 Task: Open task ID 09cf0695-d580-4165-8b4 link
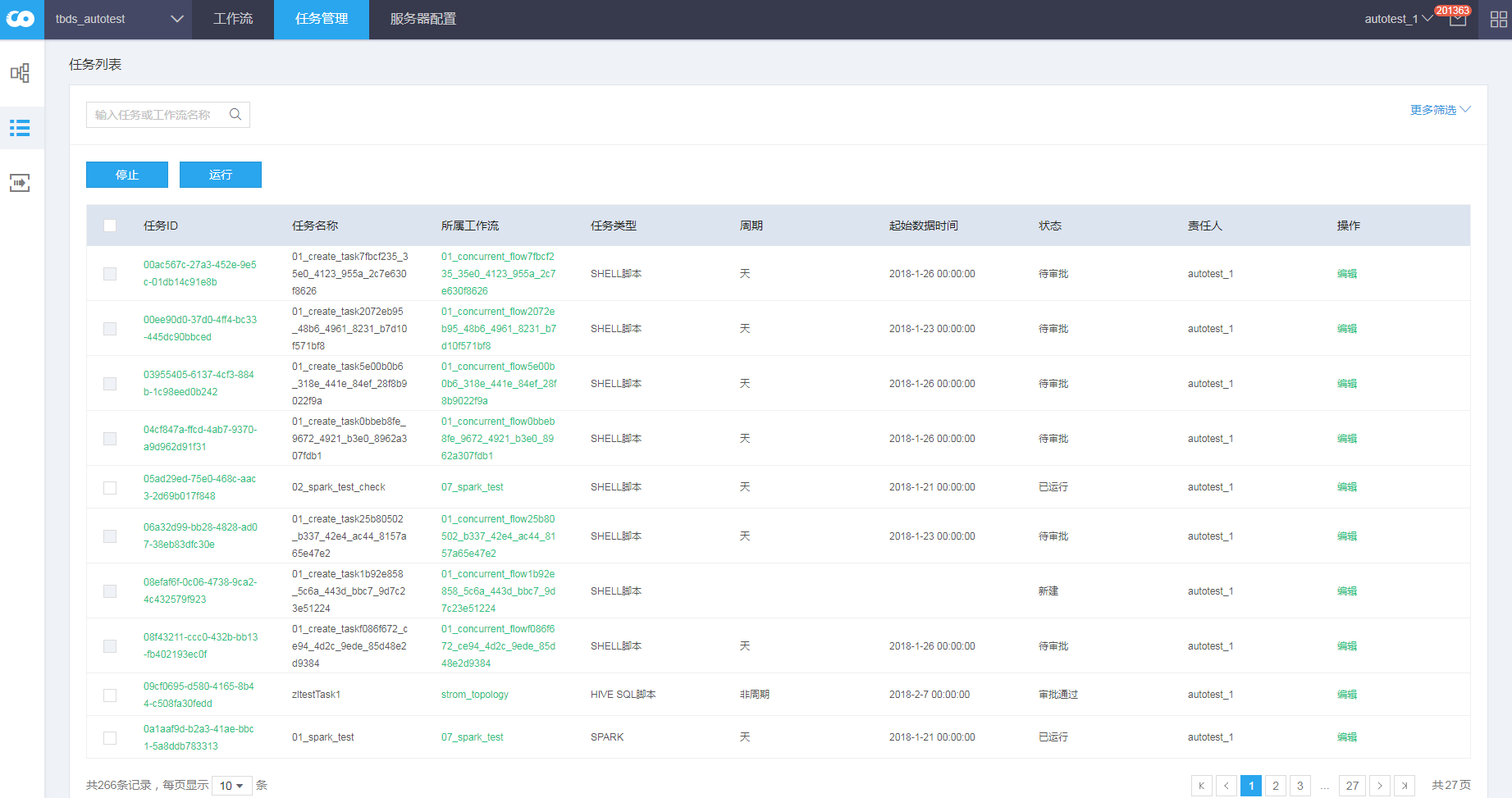pyautogui.click(x=199, y=695)
